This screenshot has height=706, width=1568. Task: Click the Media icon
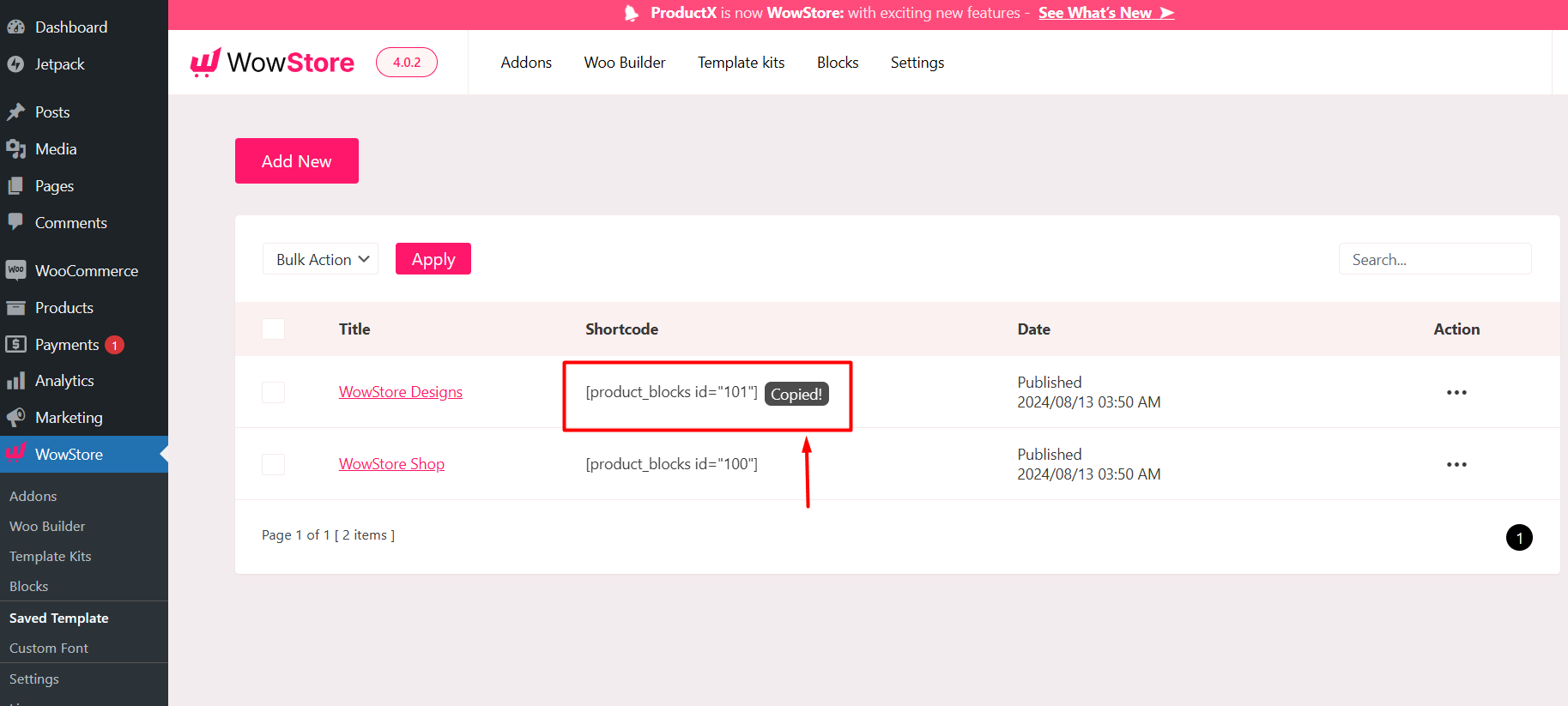pyautogui.click(x=15, y=148)
